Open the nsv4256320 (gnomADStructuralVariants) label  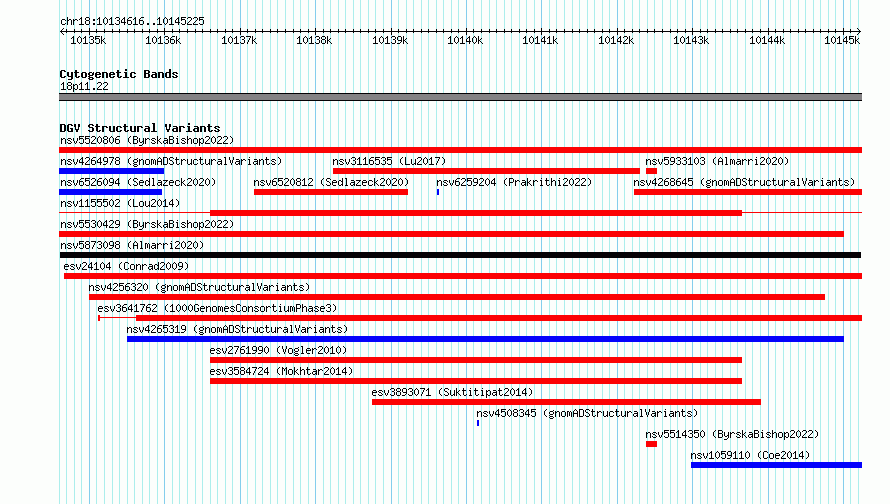click(x=199, y=287)
